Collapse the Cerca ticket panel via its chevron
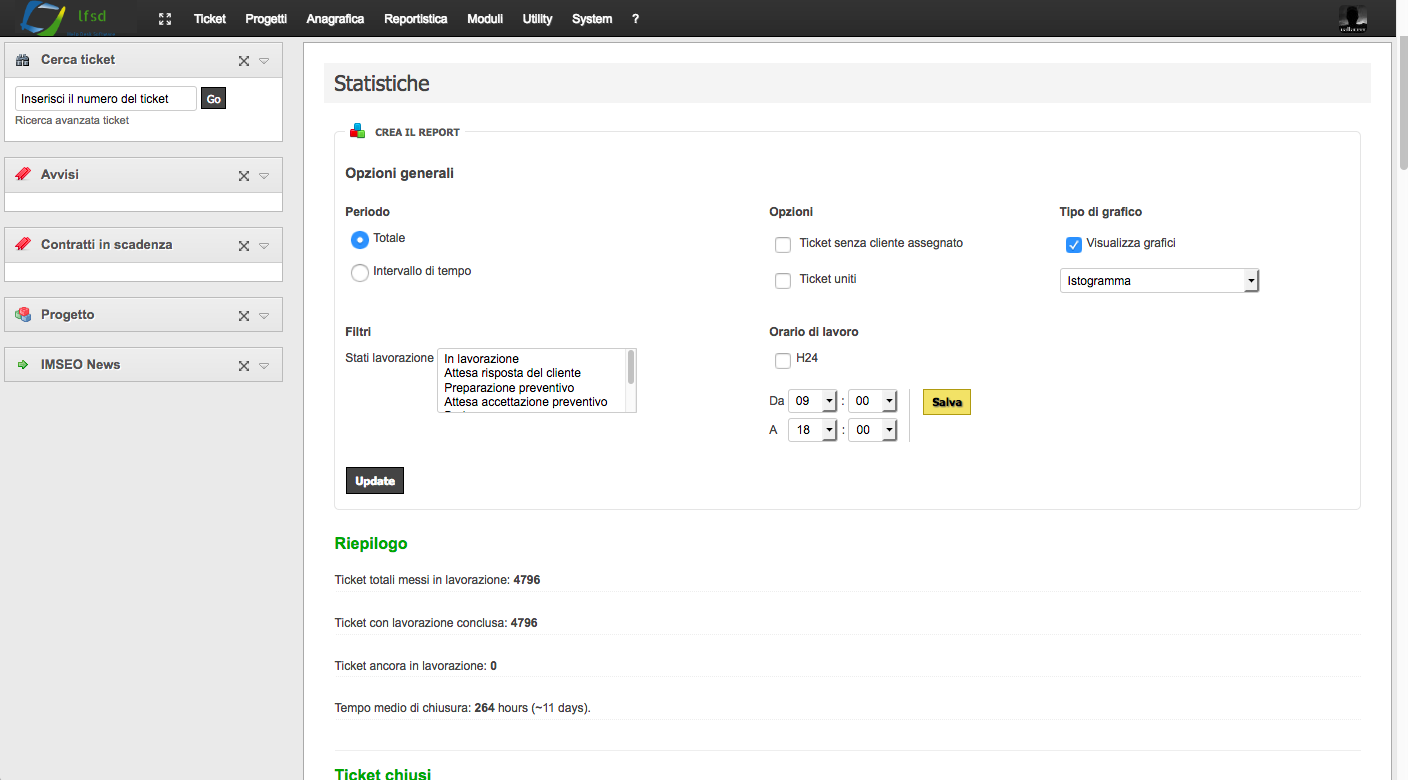Viewport: 1408px width, 780px height. [263, 59]
